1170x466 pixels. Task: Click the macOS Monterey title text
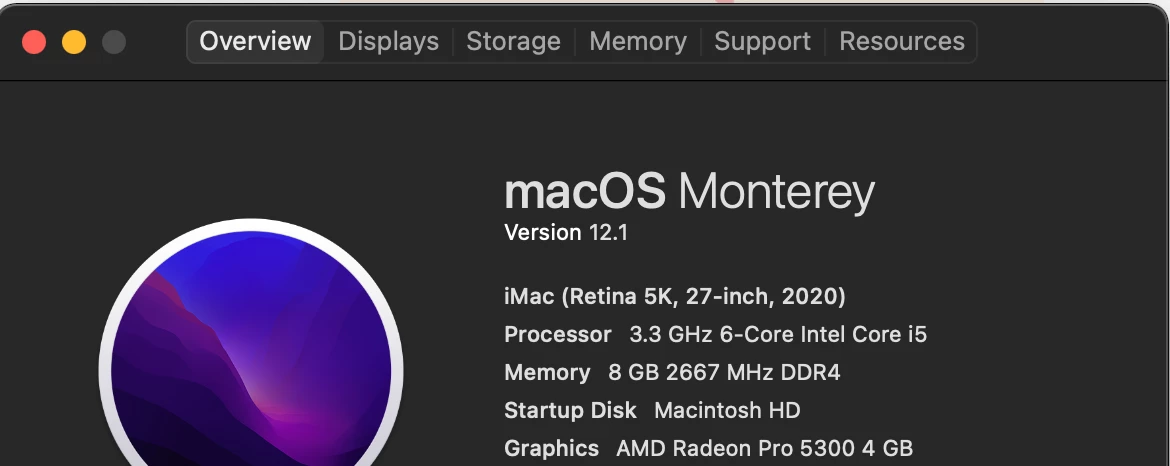tap(689, 191)
